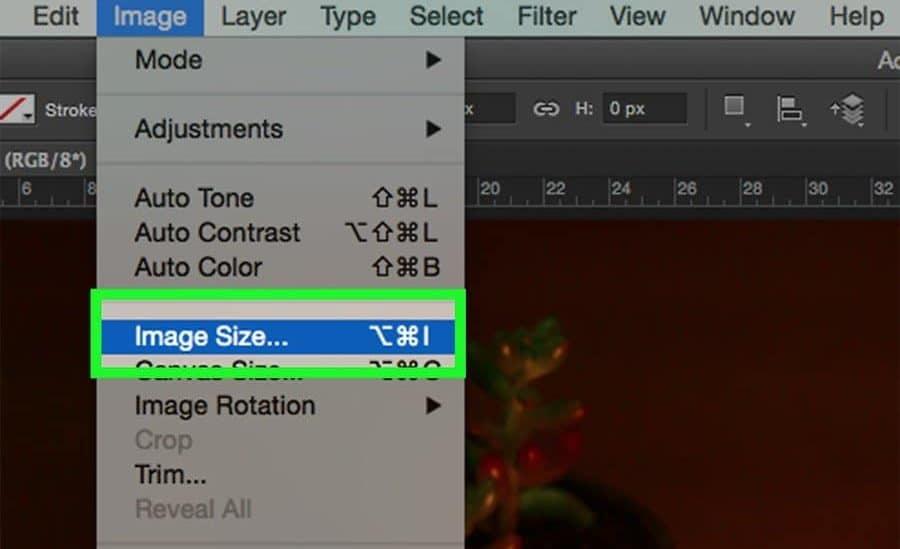The width and height of the screenshot is (900, 549).
Task: Open the path arrangement layers icon
Action: (847, 110)
